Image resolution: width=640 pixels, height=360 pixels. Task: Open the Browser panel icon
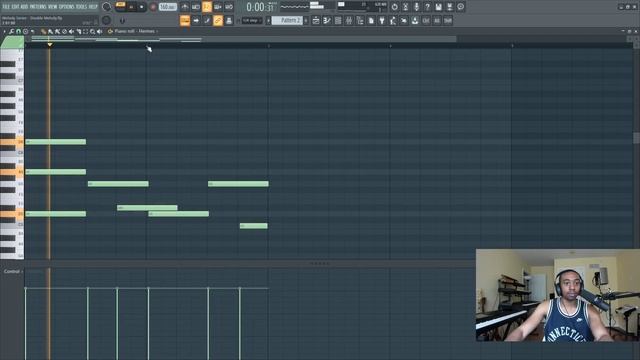tap(360, 20)
